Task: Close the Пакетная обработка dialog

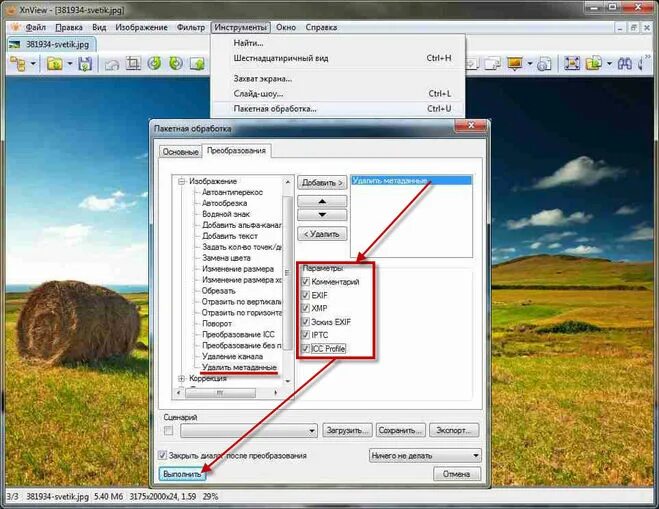Action: click(471, 125)
